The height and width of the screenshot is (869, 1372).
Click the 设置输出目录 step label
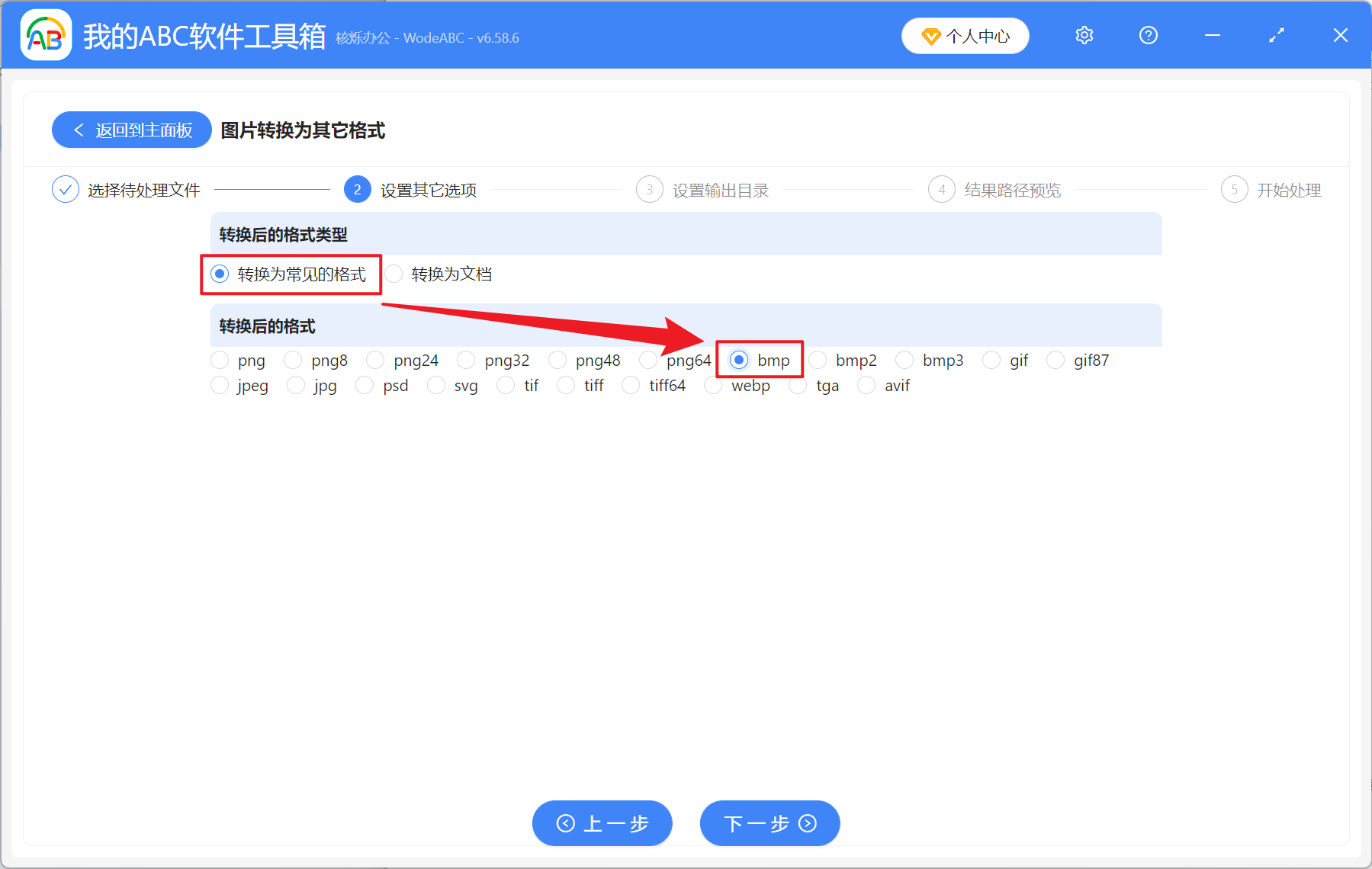click(x=720, y=190)
